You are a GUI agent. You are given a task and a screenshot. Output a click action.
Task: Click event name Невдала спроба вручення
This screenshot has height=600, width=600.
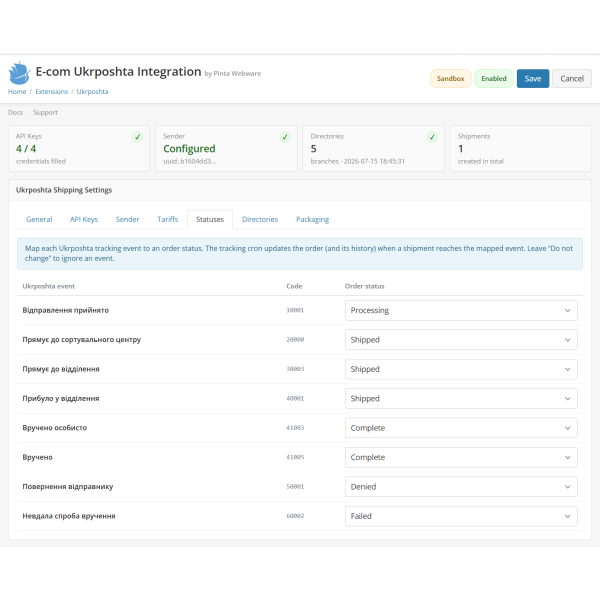[69, 516]
